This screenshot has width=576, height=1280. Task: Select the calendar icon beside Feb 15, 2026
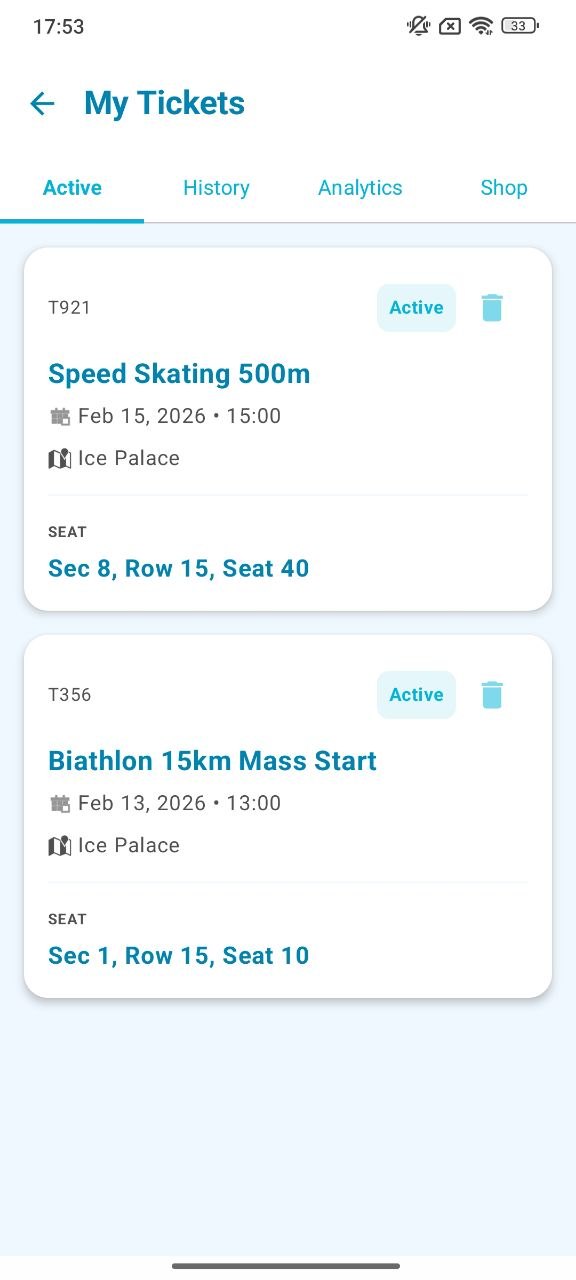[x=60, y=415]
